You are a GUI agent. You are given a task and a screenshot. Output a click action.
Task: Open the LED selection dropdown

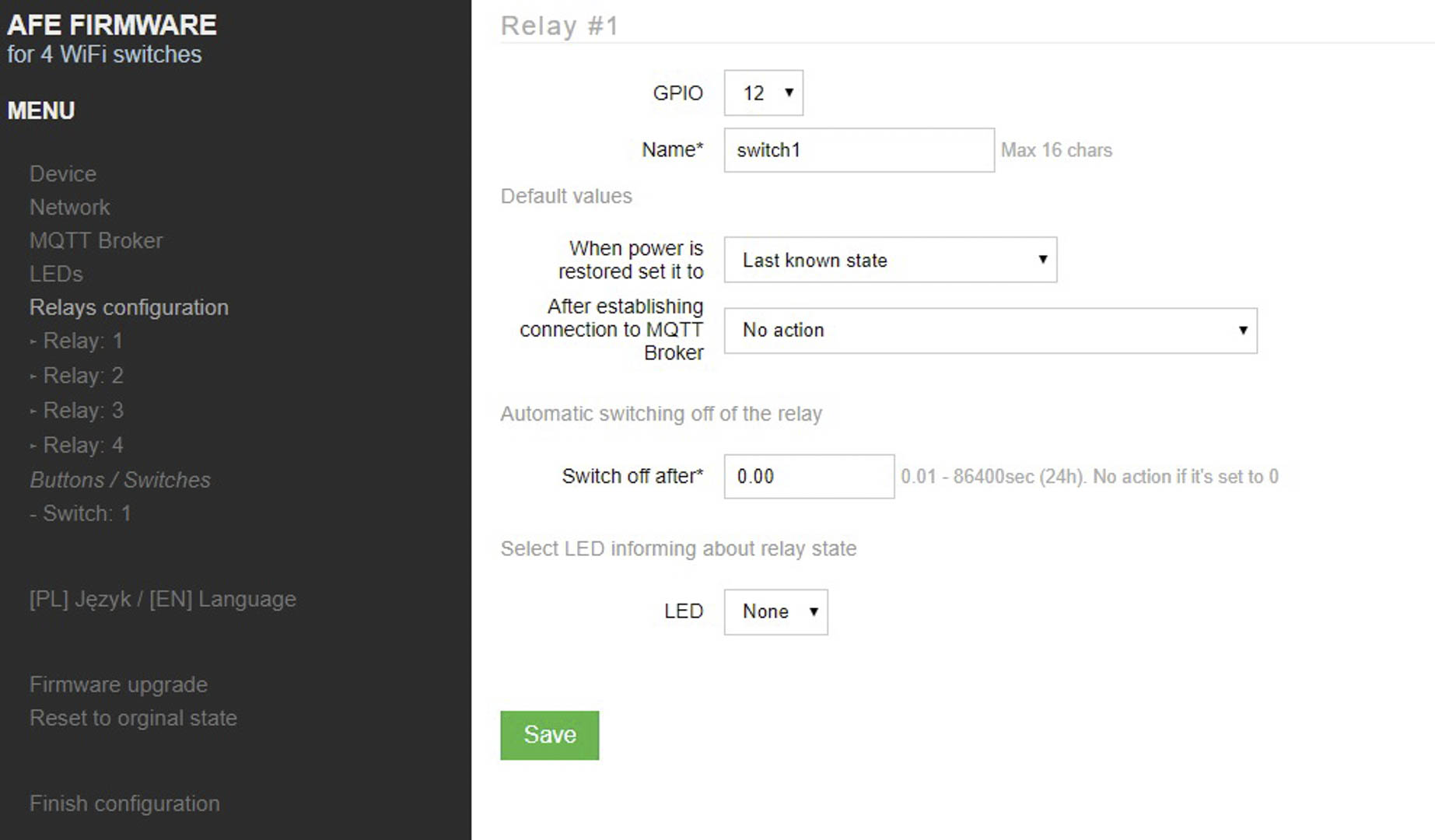tap(775, 612)
